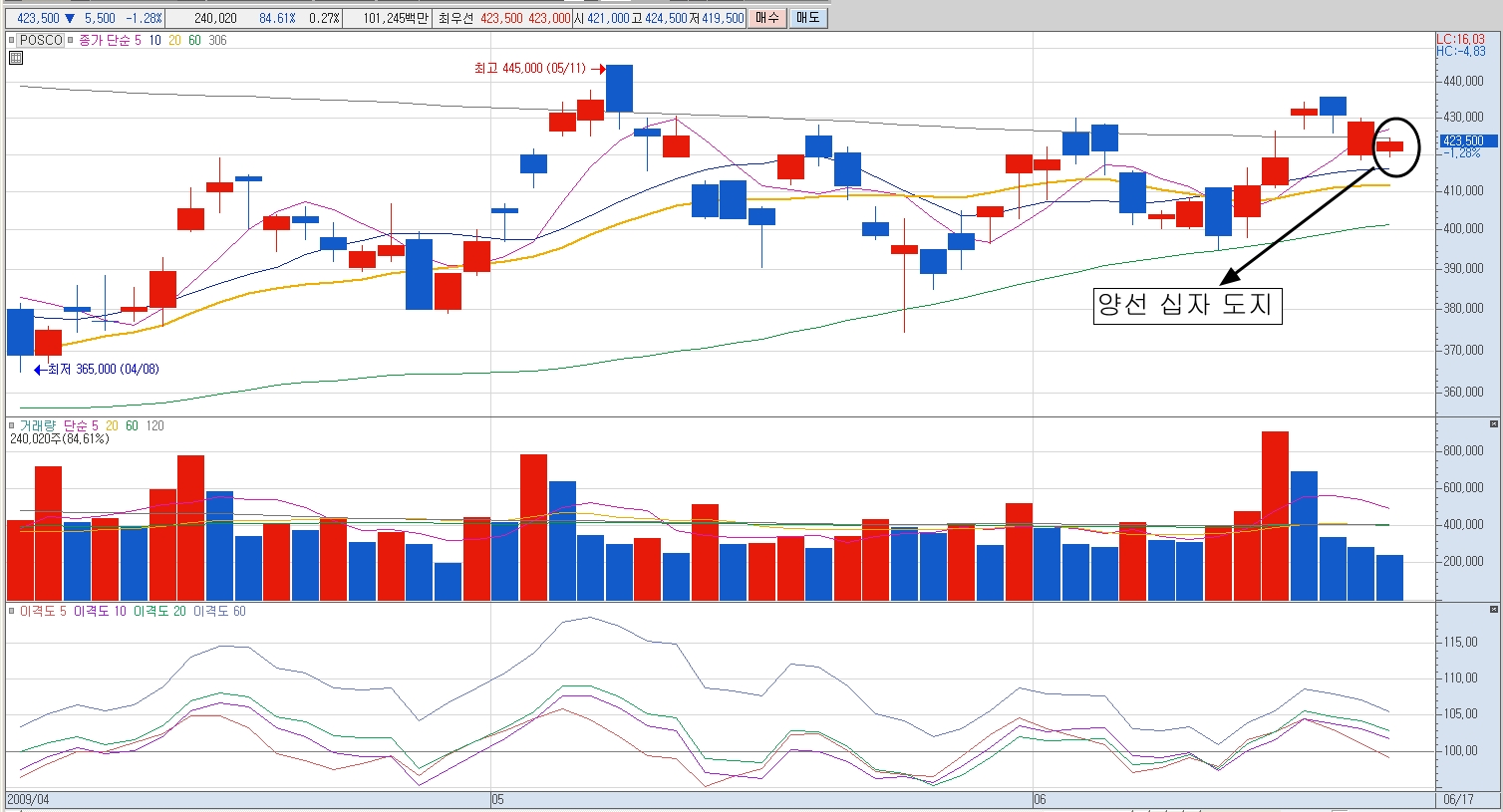Click the disparity panel top-right corner icon
This screenshot has width=1503, height=812.
(x=1493, y=610)
